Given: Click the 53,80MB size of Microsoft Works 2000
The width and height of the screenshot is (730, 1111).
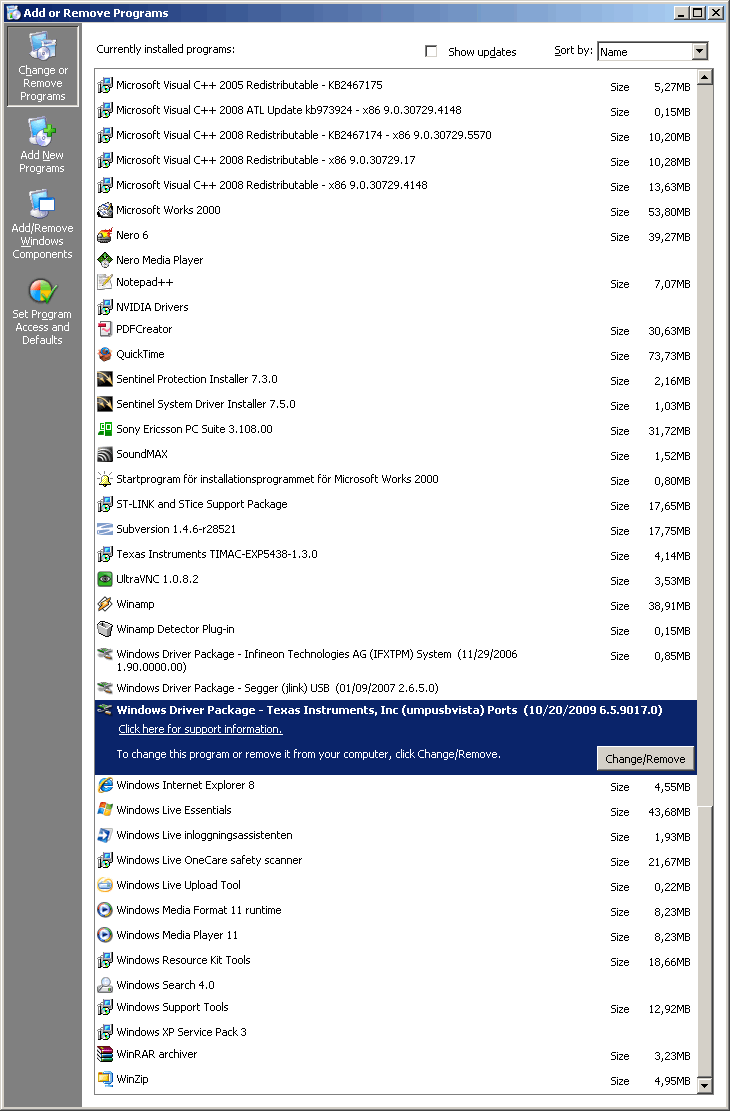Looking at the screenshot, I should [x=669, y=212].
